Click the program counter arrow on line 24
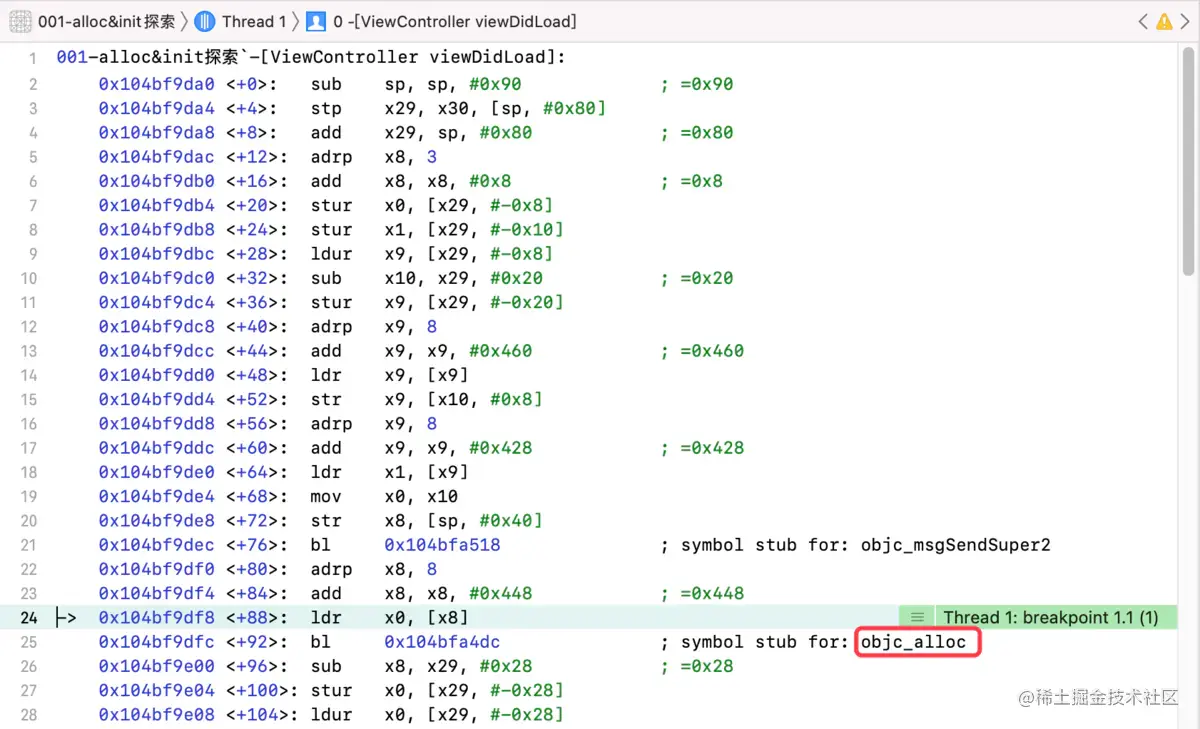This screenshot has height=729, width=1200. click(67, 618)
